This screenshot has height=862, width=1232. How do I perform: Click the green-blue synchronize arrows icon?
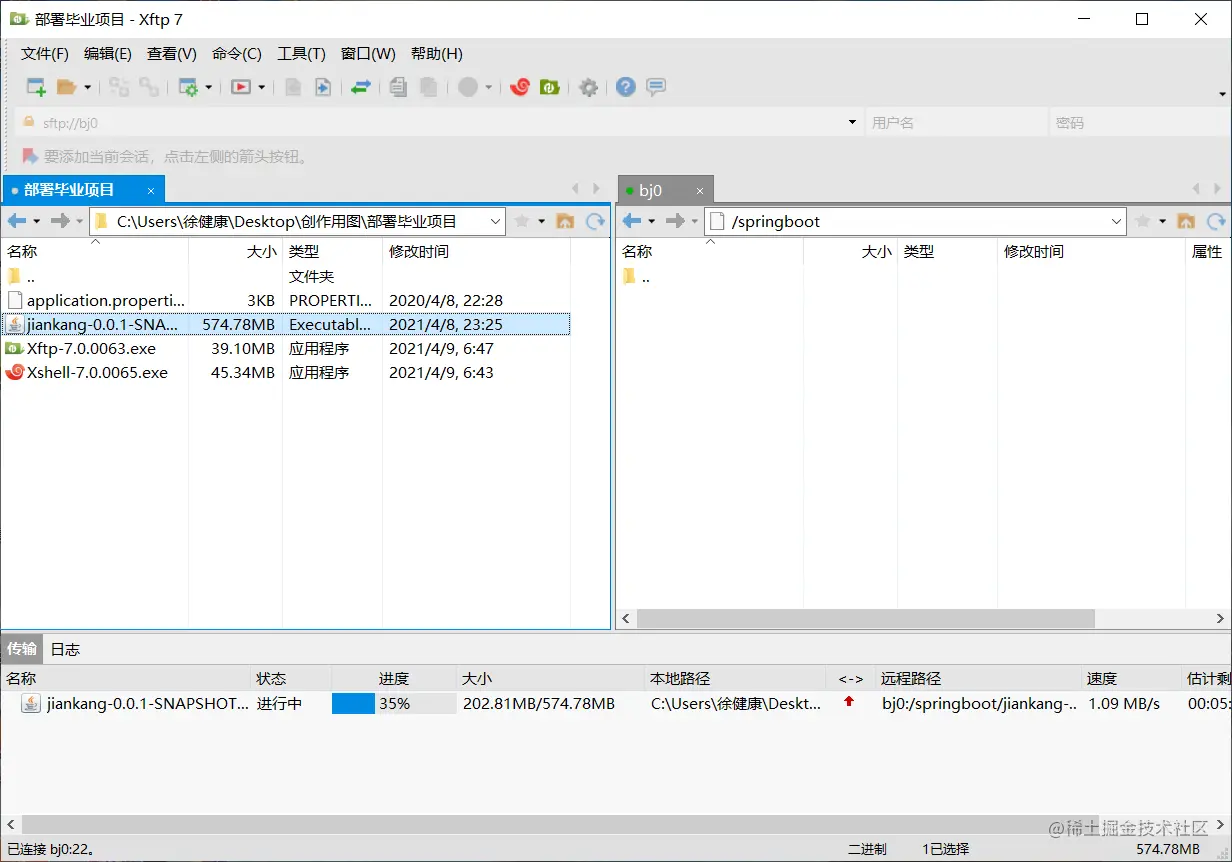(361, 87)
